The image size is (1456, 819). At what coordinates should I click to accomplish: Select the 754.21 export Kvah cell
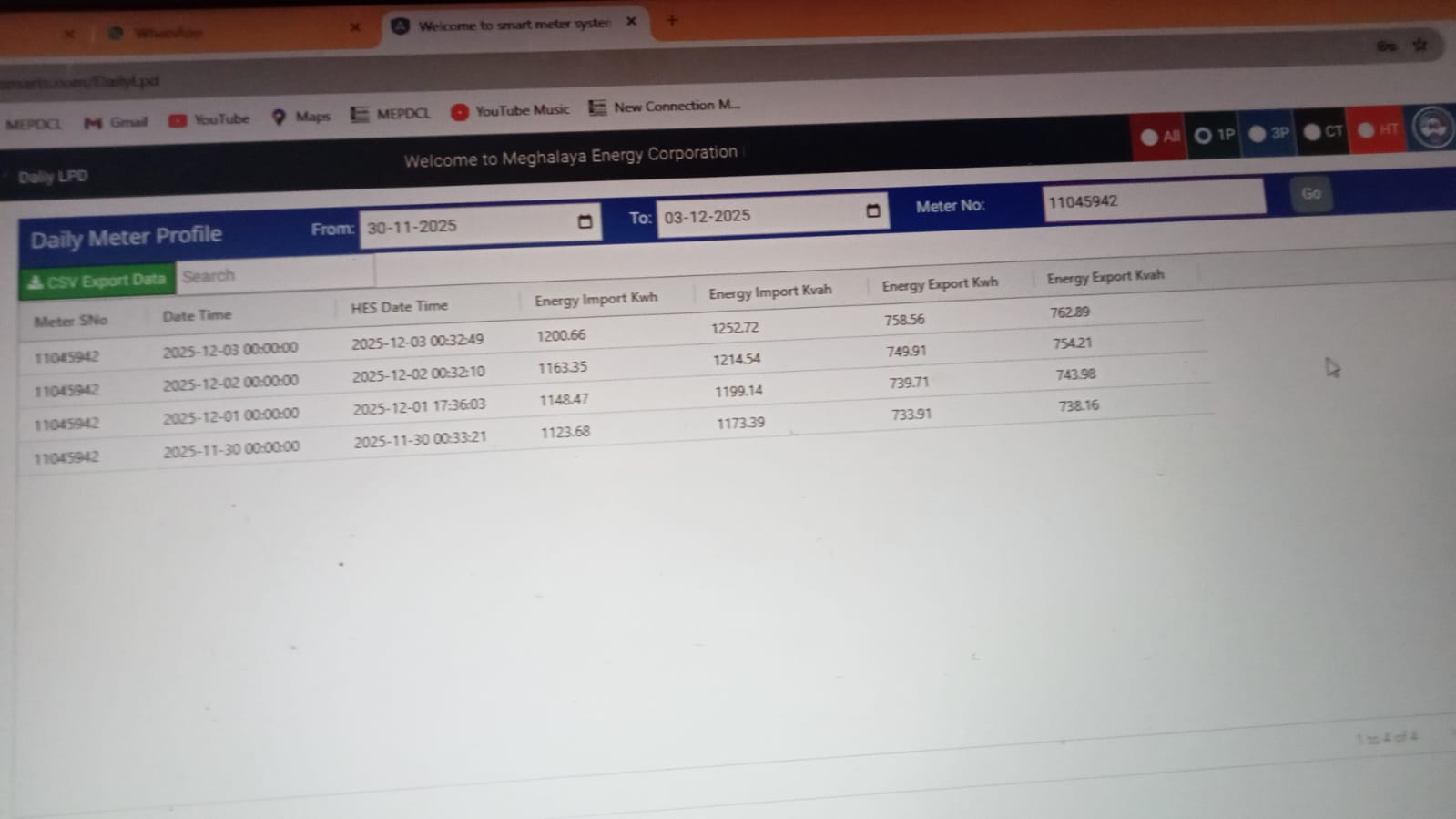tap(1073, 343)
